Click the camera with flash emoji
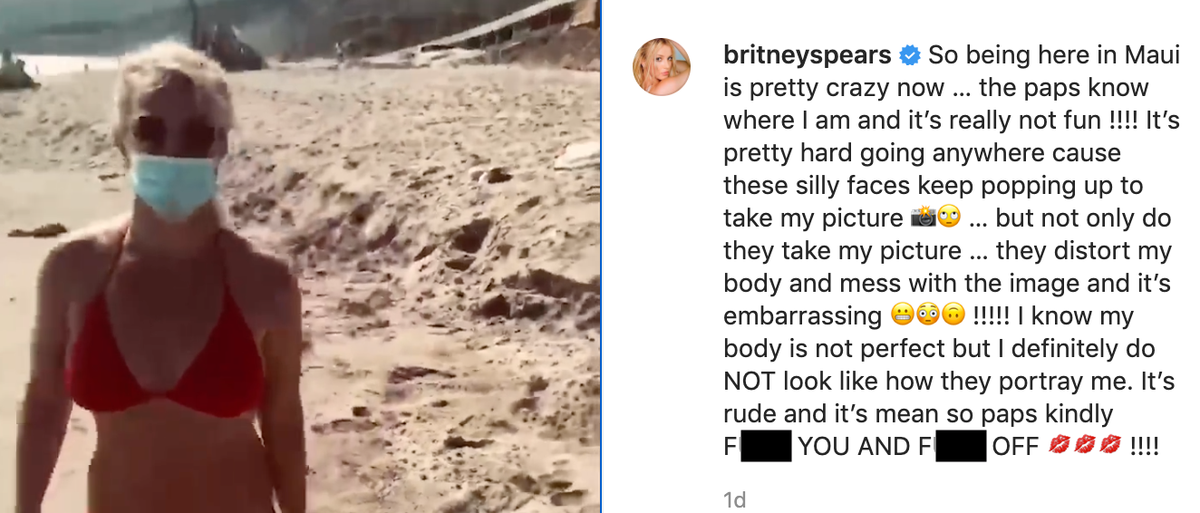Screen dimensions: 1200x513 pyautogui.click(x=923, y=218)
